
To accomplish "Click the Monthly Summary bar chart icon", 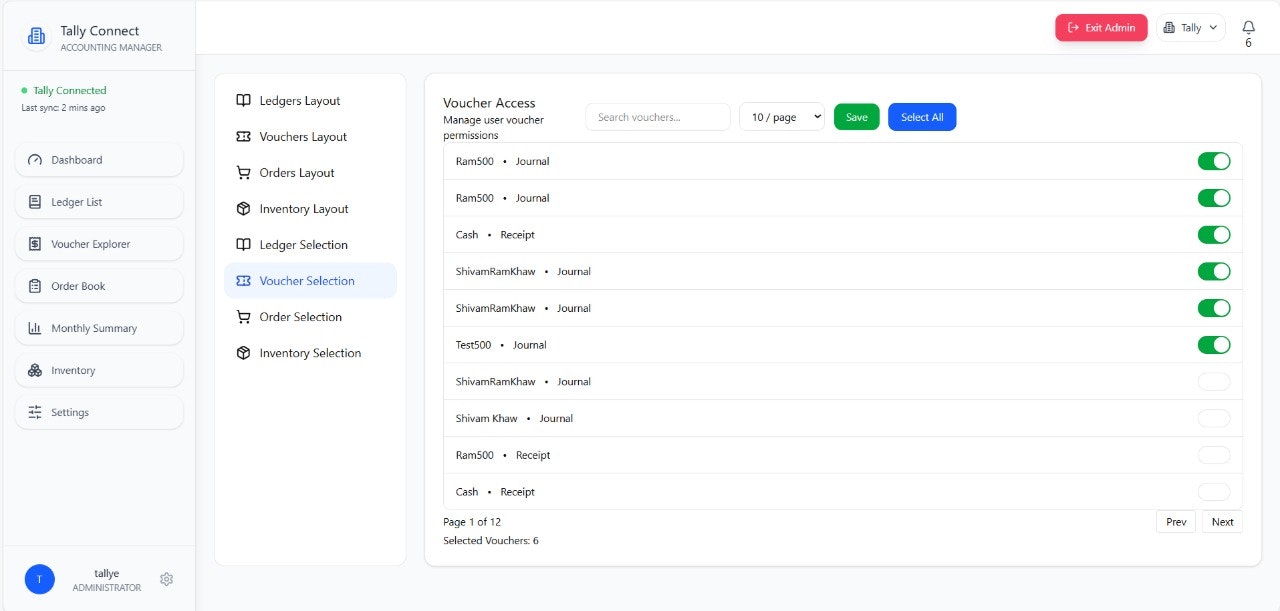I will (35, 328).
